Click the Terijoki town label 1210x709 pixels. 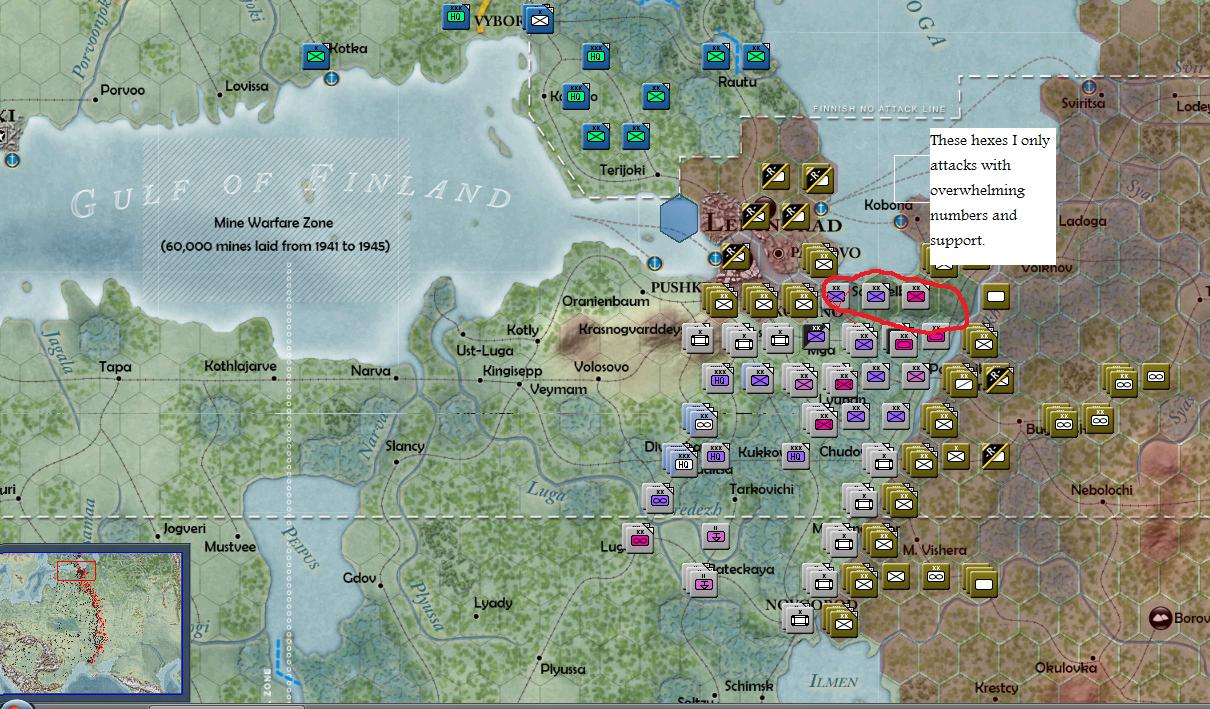pyautogui.click(x=623, y=170)
